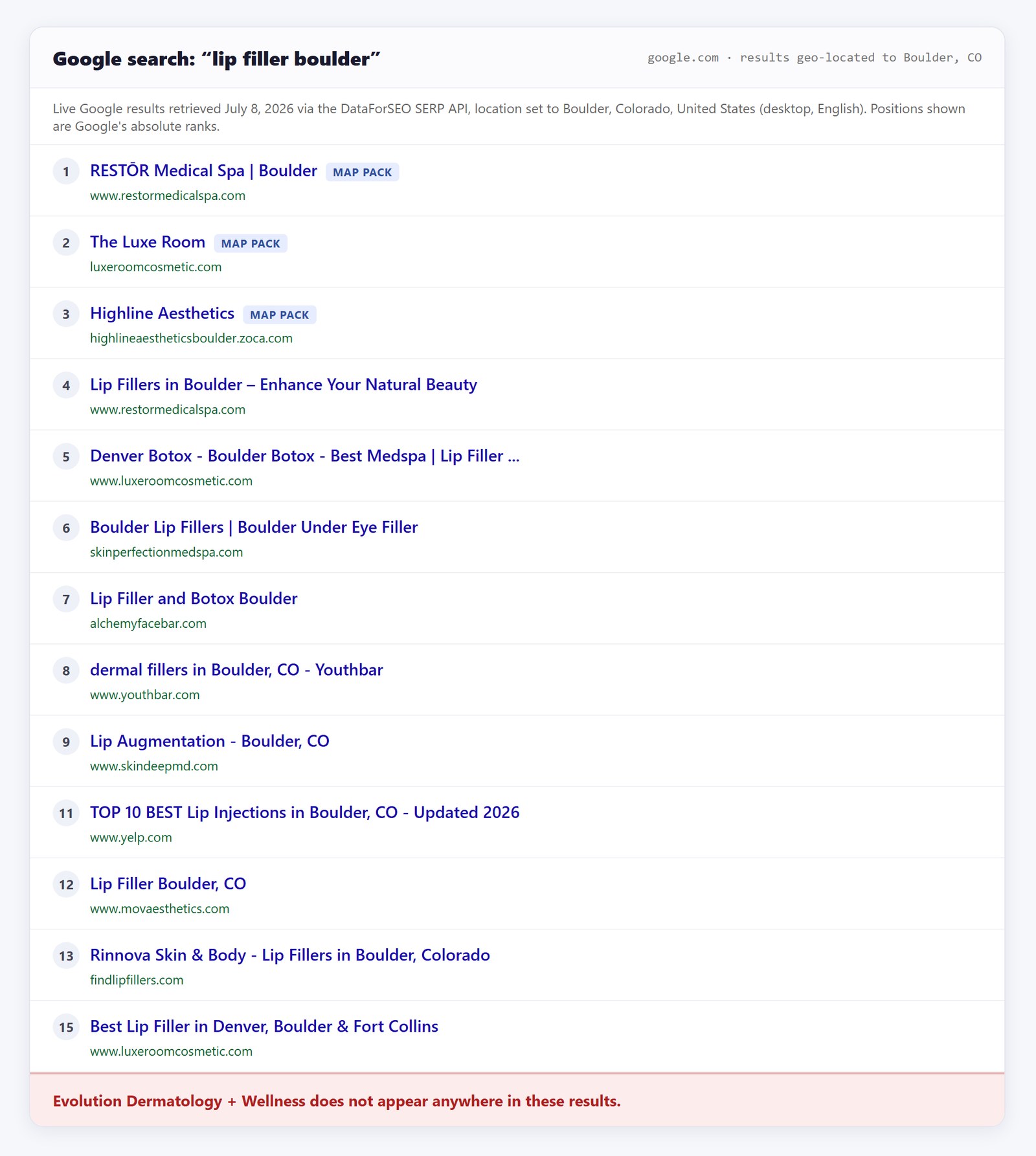
Task: Click the www.movaesthetics.com URL
Action: tap(159, 908)
